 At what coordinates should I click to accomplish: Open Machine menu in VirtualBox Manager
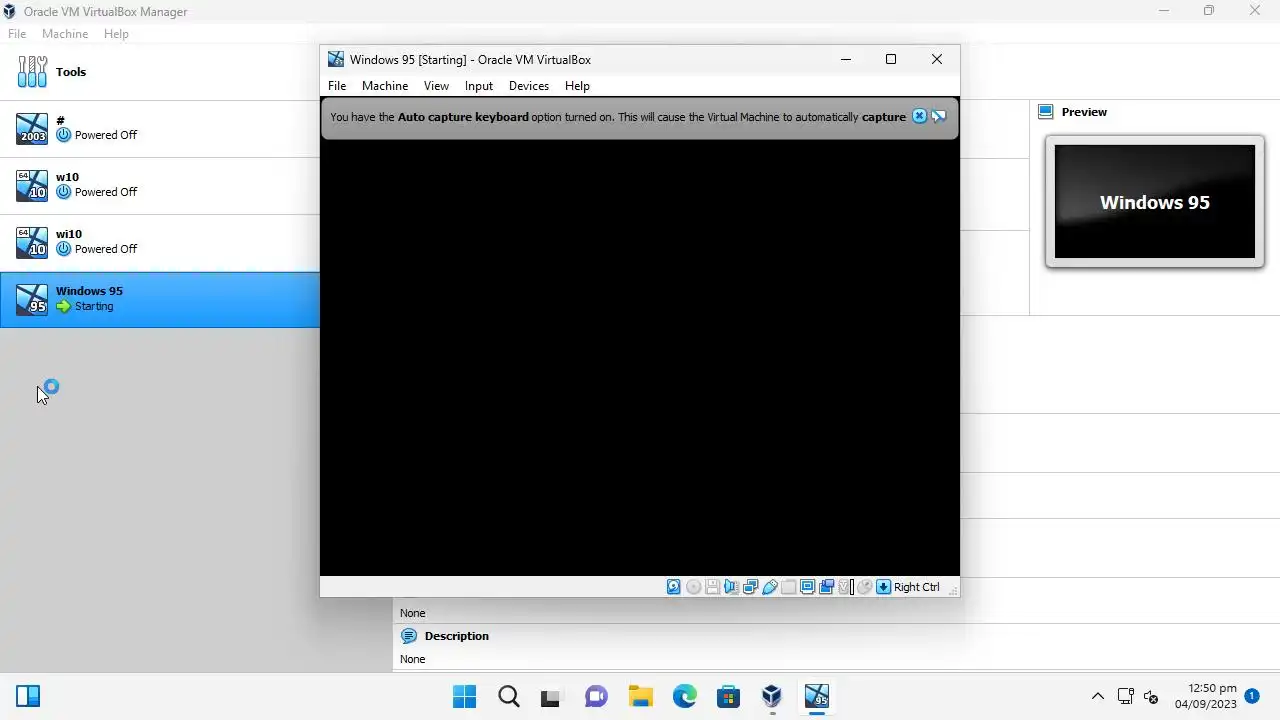(65, 34)
